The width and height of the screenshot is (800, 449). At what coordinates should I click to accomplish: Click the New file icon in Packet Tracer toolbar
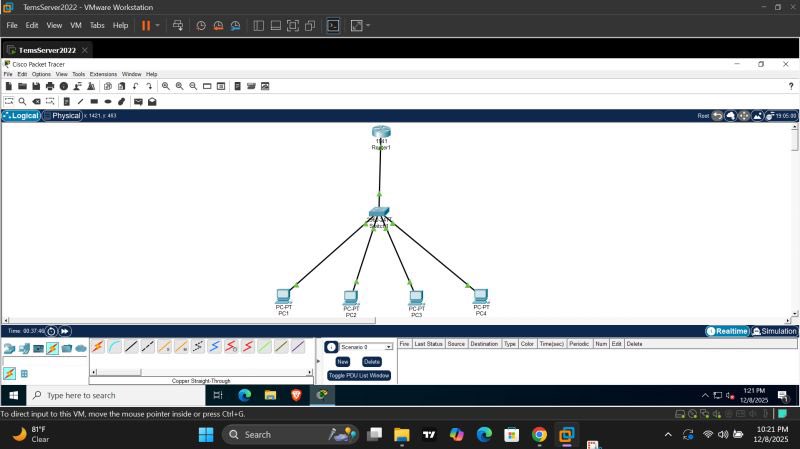tap(9, 86)
